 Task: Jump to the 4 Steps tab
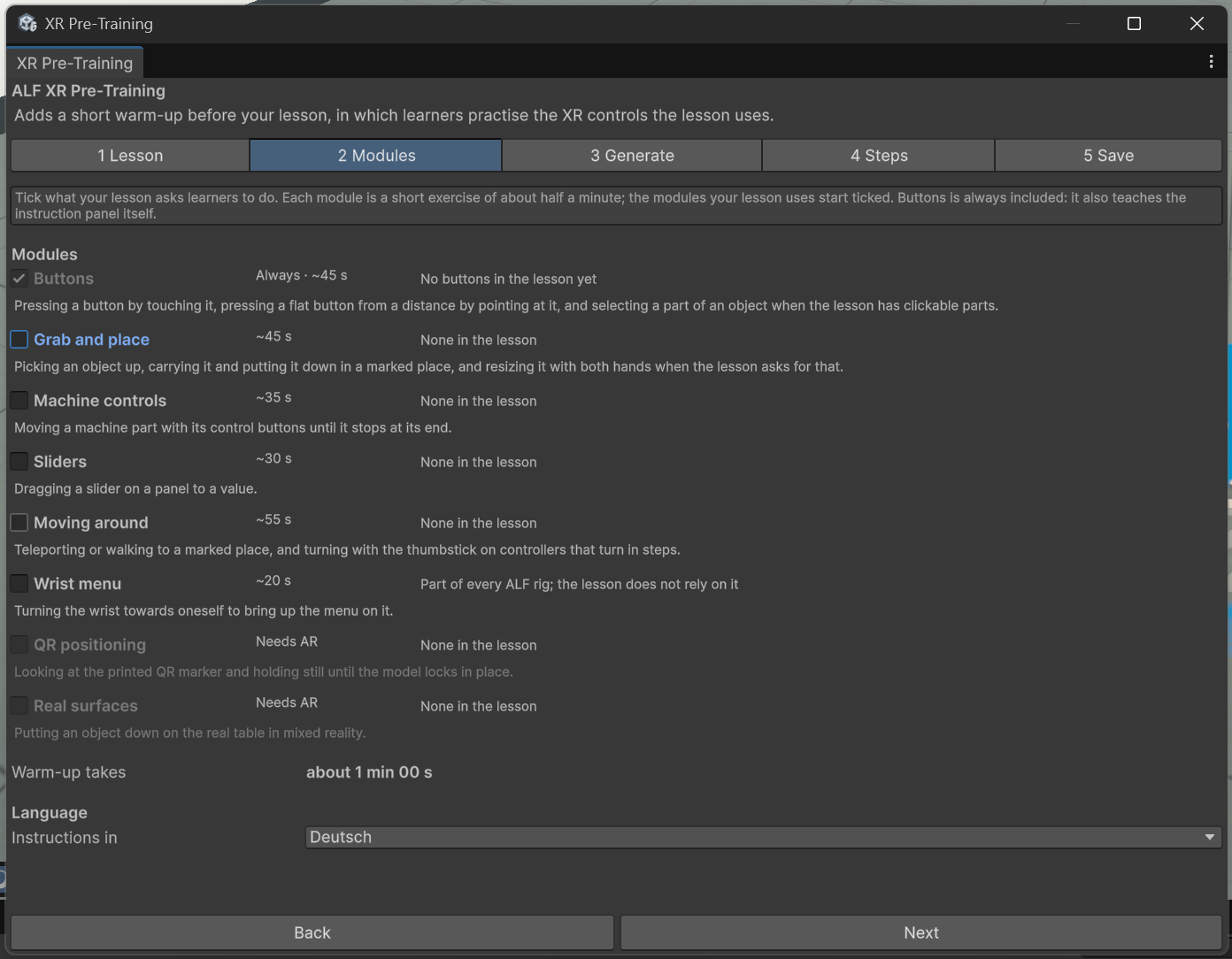(879, 156)
